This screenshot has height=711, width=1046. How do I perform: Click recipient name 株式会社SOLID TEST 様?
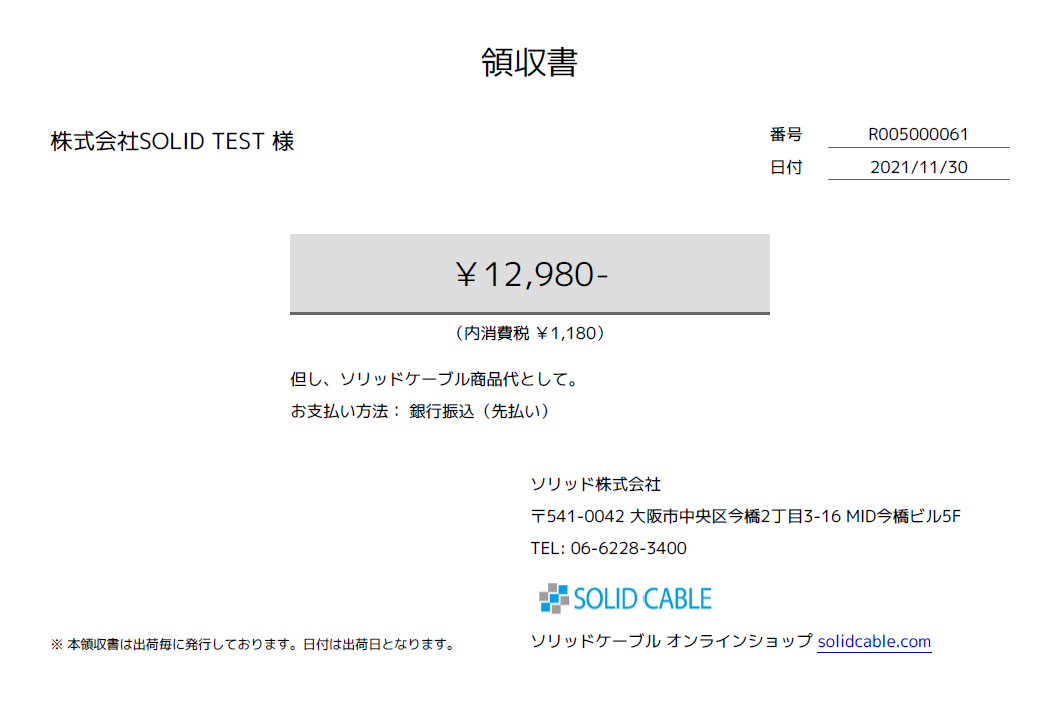(x=172, y=141)
